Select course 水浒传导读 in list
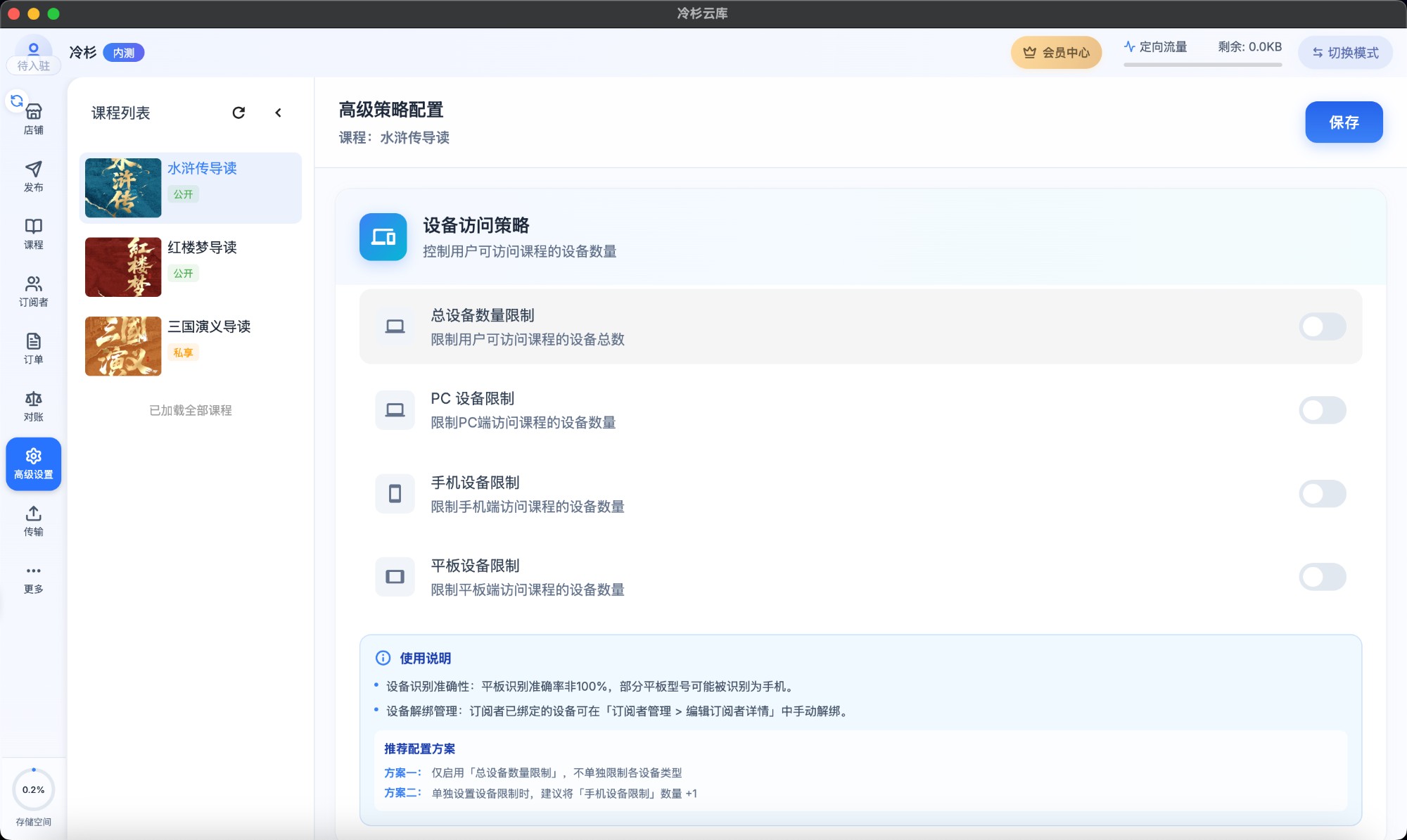The height and width of the screenshot is (840, 1407). pyautogui.click(x=190, y=188)
